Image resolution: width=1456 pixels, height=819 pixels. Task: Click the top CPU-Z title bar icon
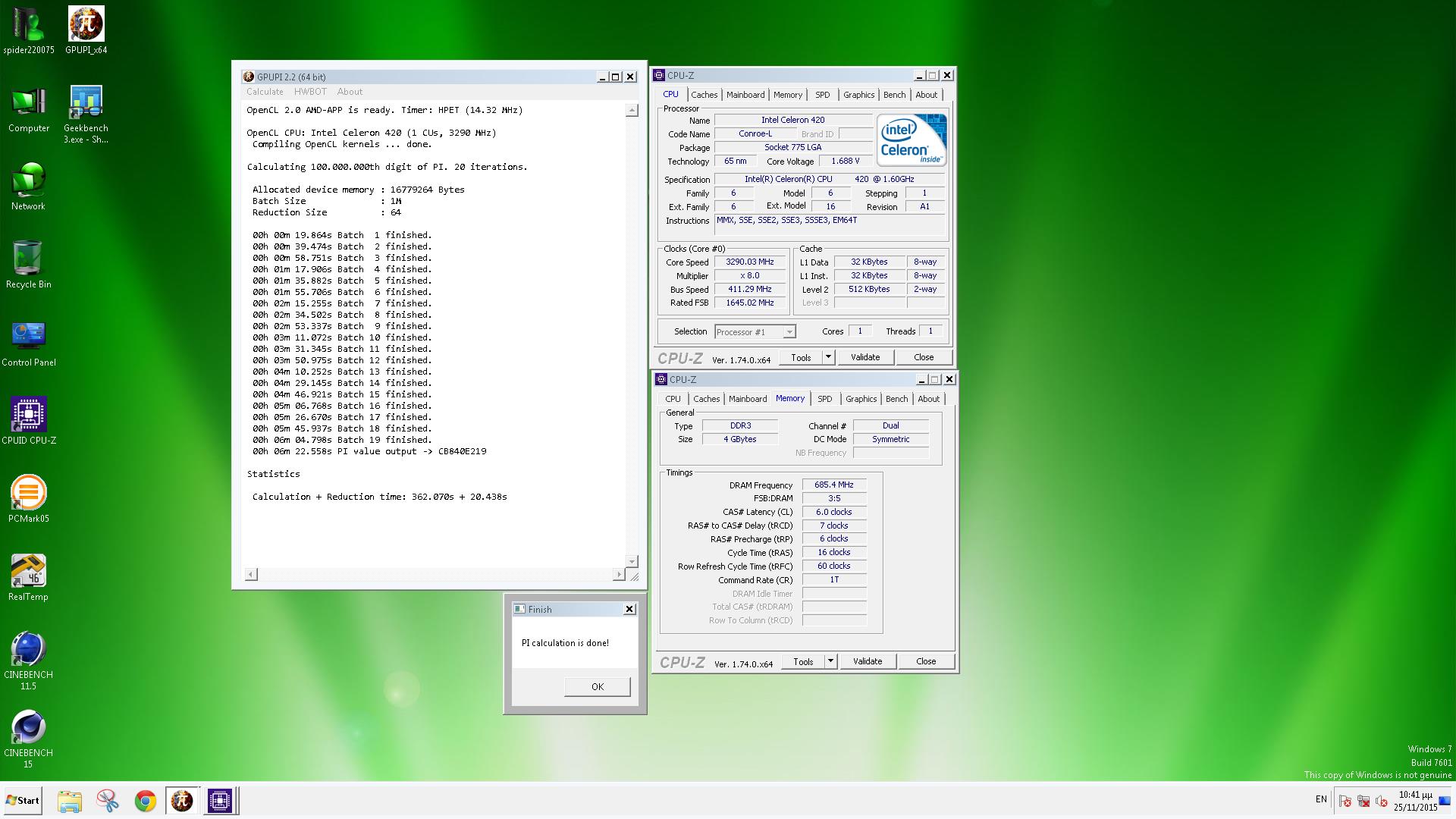(x=660, y=75)
